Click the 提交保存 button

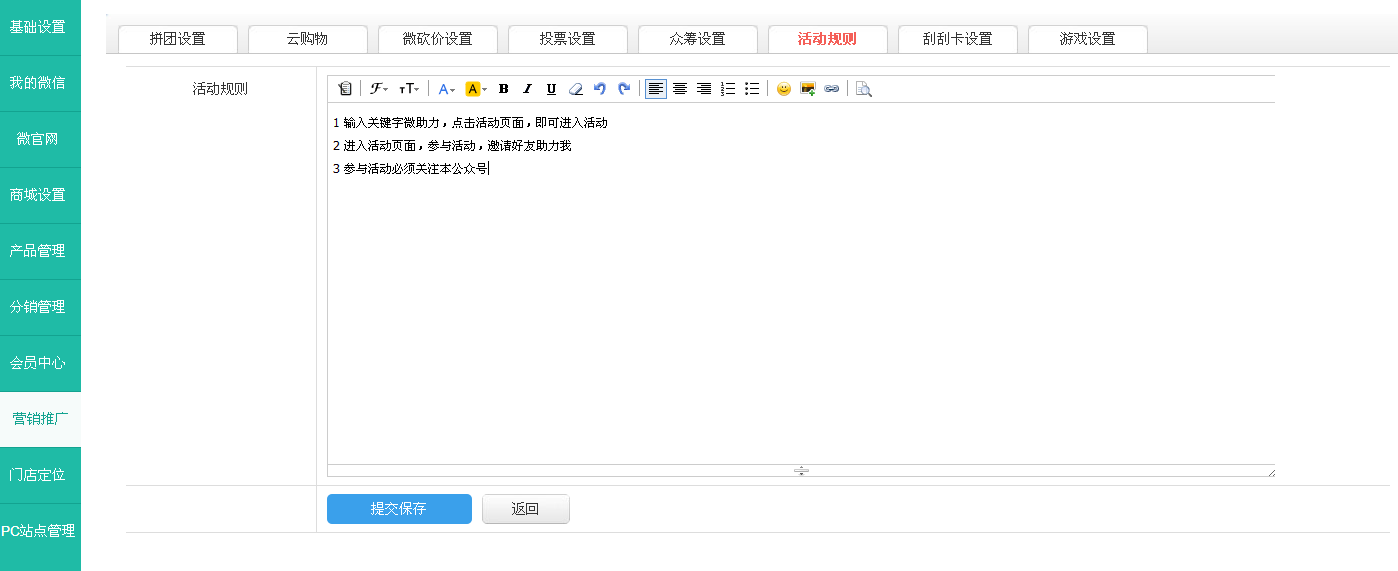click(x=399, y=509)
